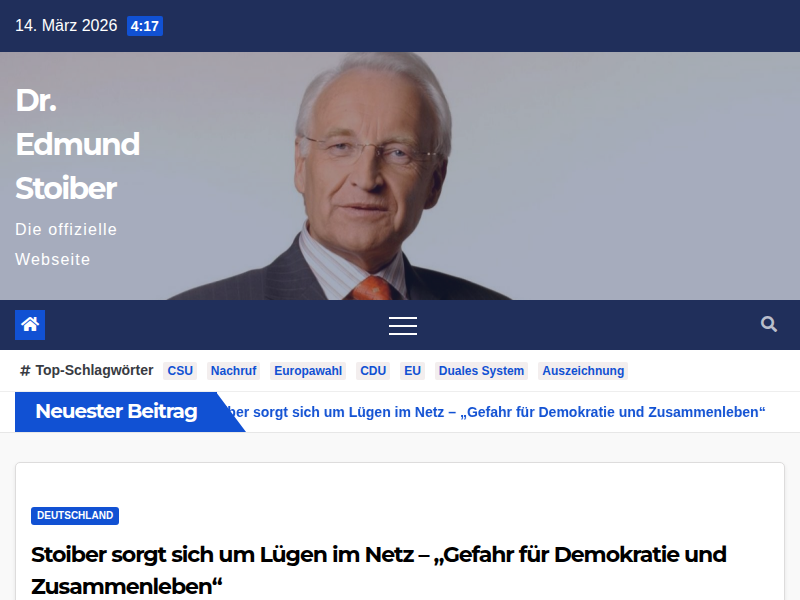The width and height of the screenshot is (800, 600).
Task: Open the EU tag
Action: pyautogui.click(x=412, y=370)
